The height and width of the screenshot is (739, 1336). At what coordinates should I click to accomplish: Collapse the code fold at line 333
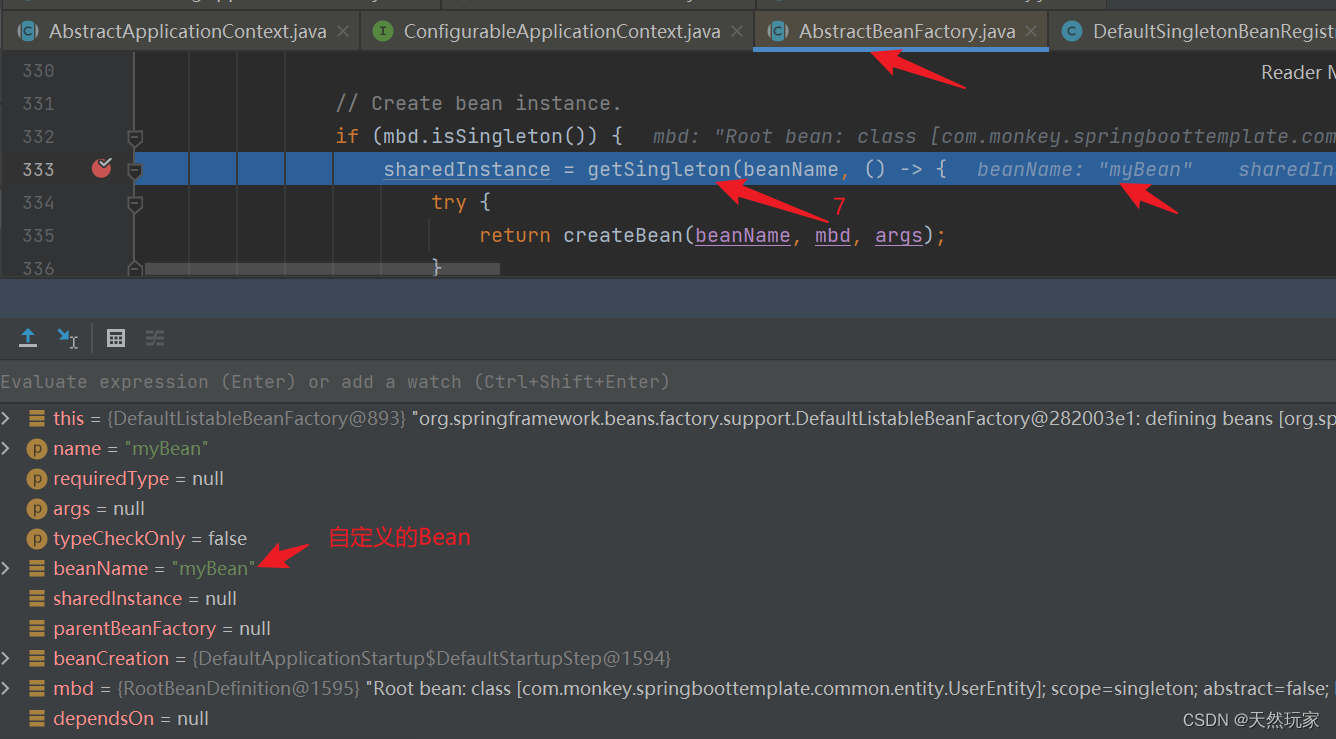tap(135, 170)
